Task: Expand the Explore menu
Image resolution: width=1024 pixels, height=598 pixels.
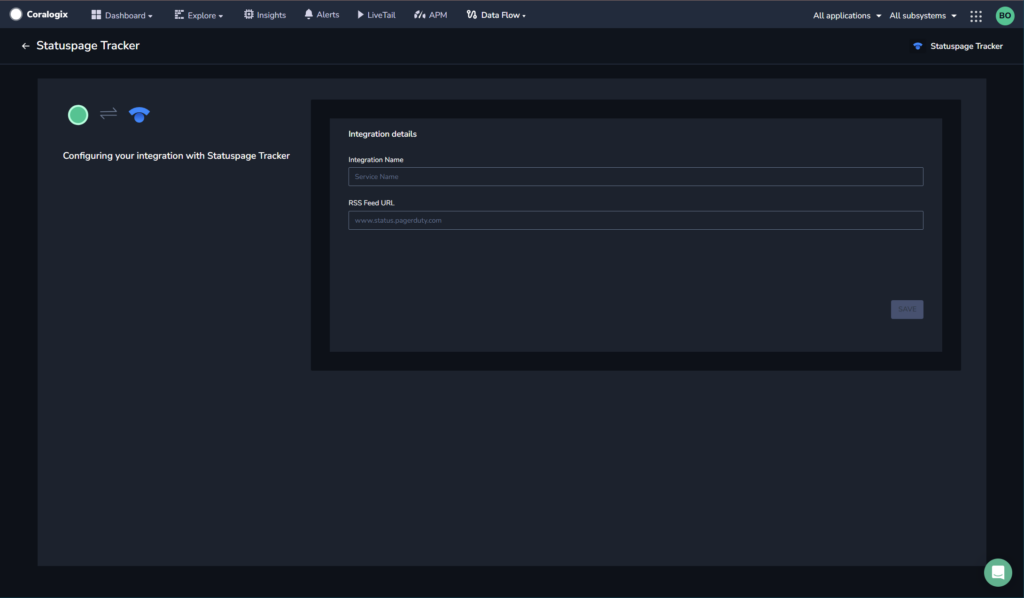Action: coord(199,15)
